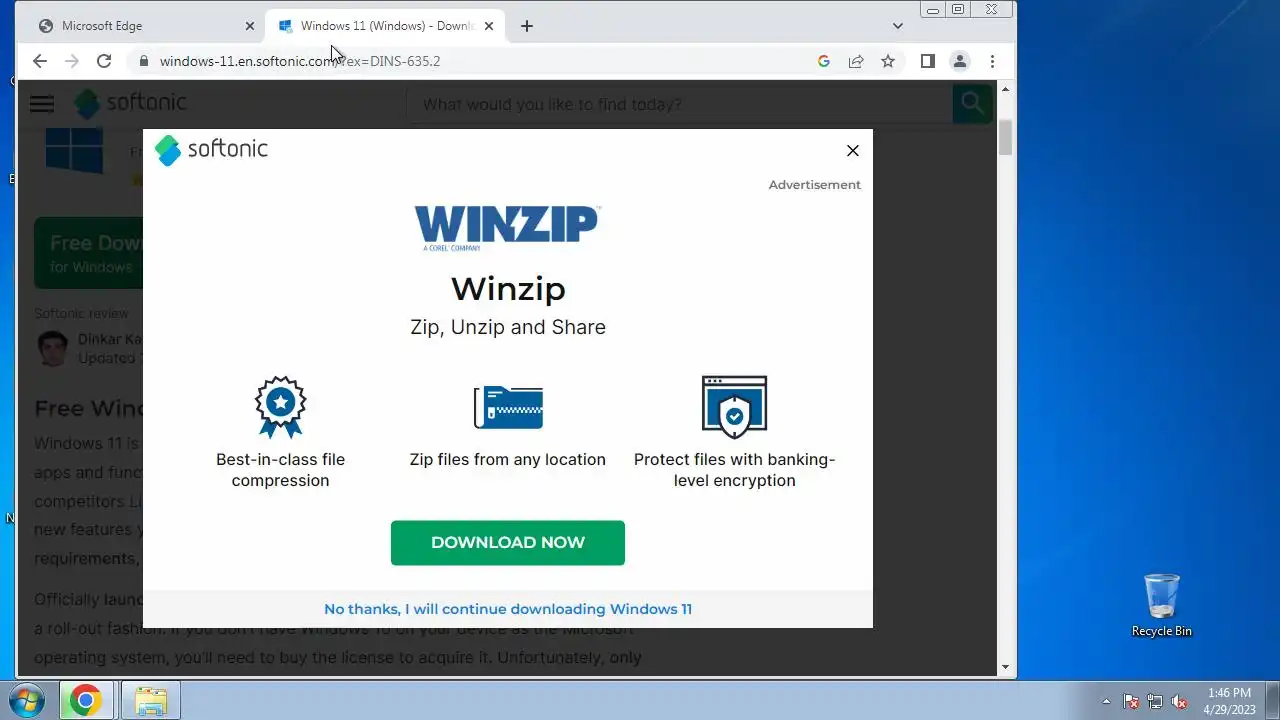Click the muted volume tray icon
The image size is (1280, 720).
[1180, 701]
